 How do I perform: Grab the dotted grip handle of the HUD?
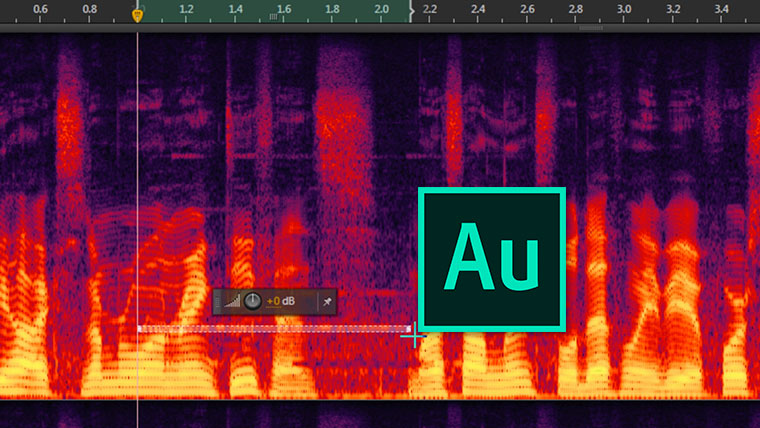tap(219, 301)
